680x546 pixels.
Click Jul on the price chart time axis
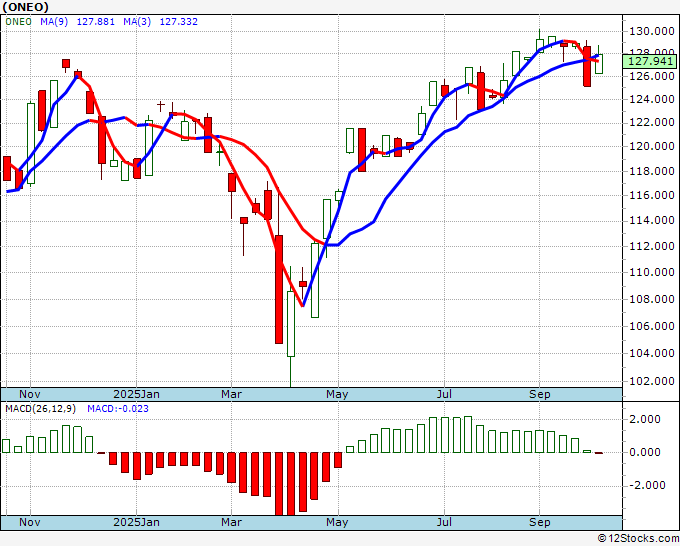pyautogui.click(x=444, y=394)
